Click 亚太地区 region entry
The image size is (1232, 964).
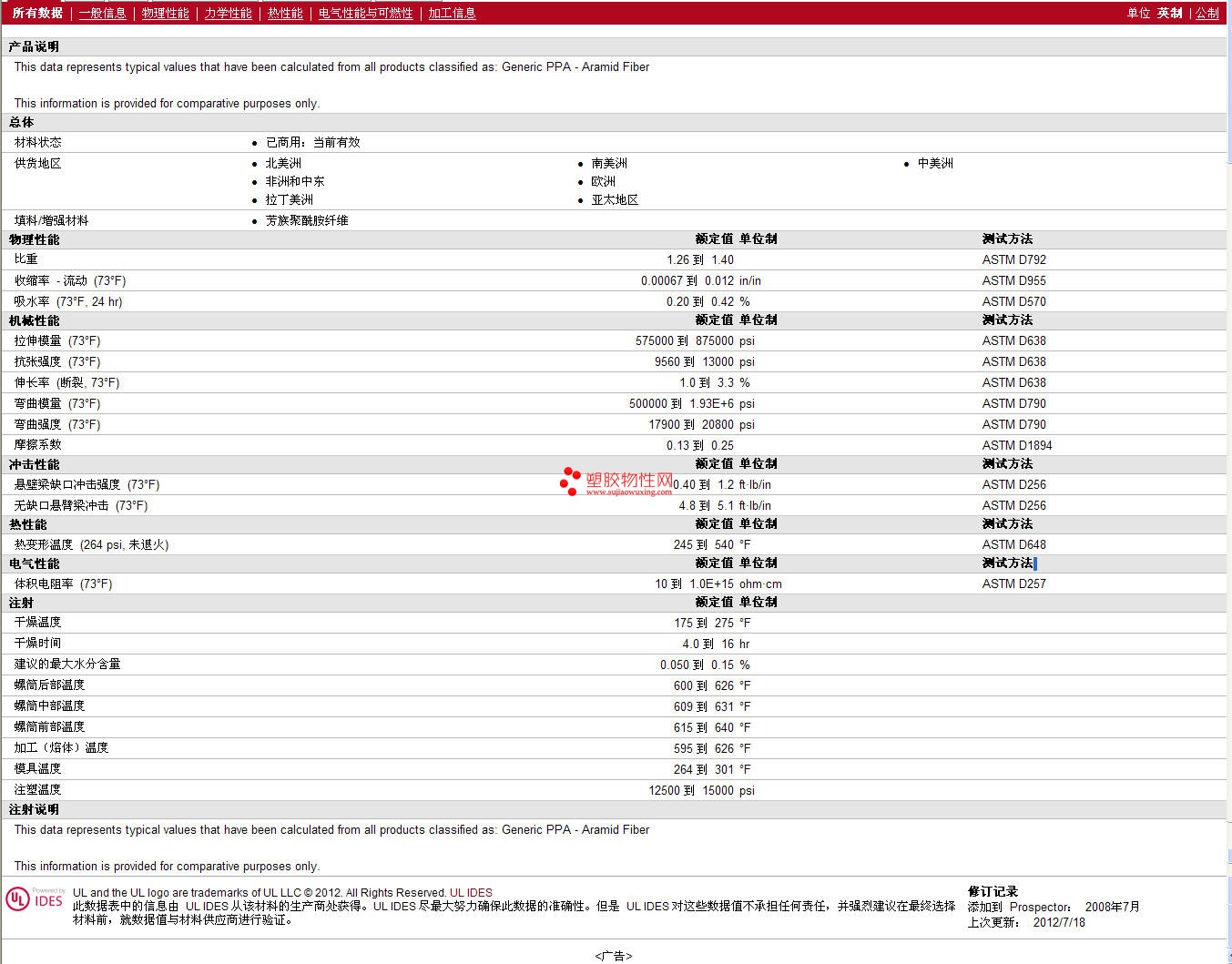pos(616,199)
